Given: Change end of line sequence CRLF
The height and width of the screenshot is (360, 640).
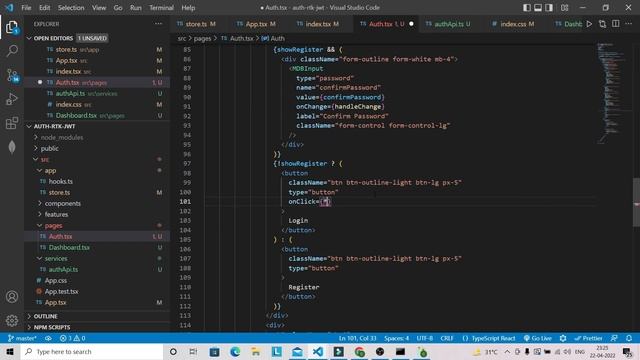Looking at the screenshot, I should (447, 338).
